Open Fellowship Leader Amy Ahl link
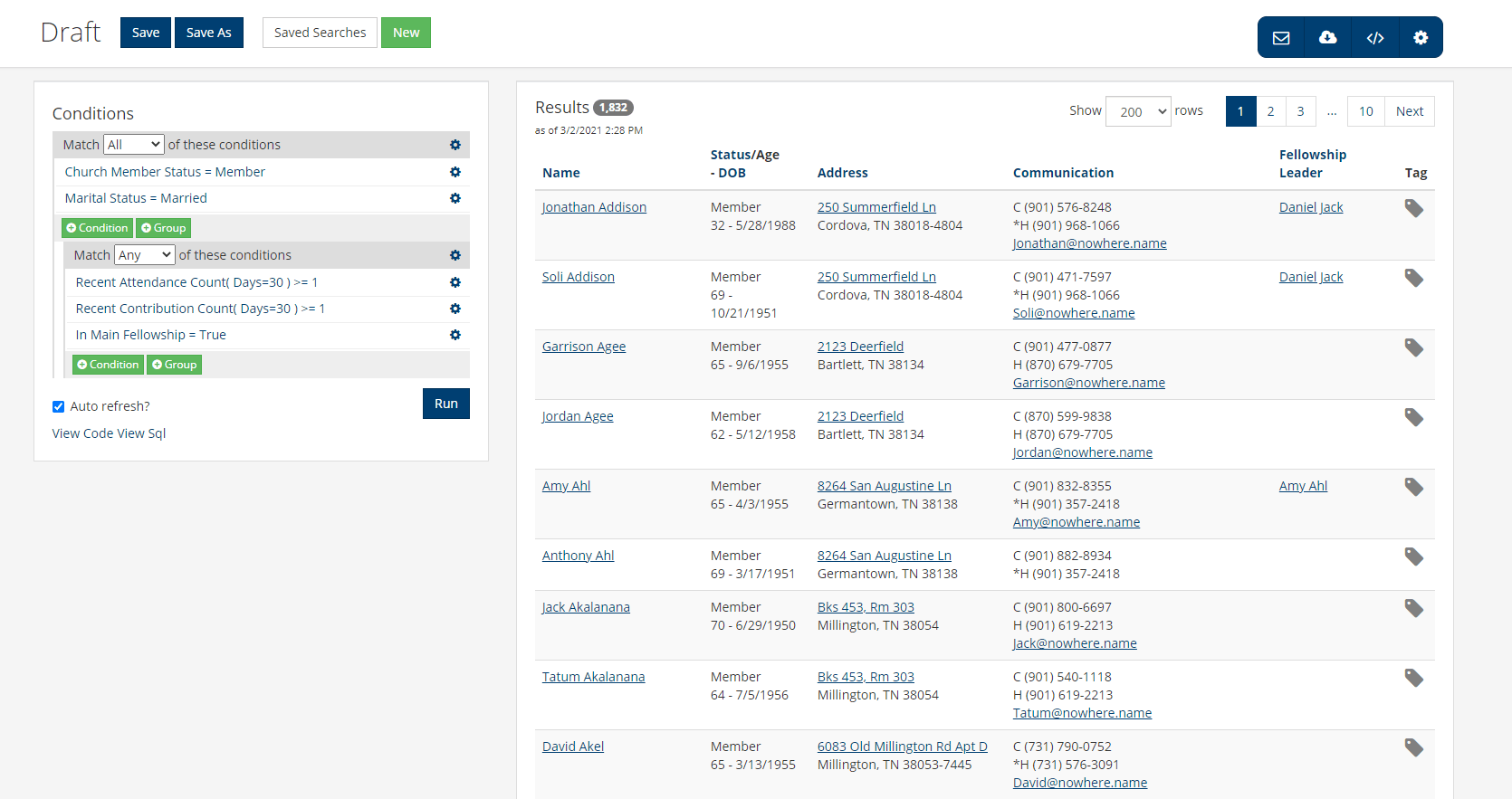Image resolution: width=1512 pixels, height=799 pixels. [1304, 486]
